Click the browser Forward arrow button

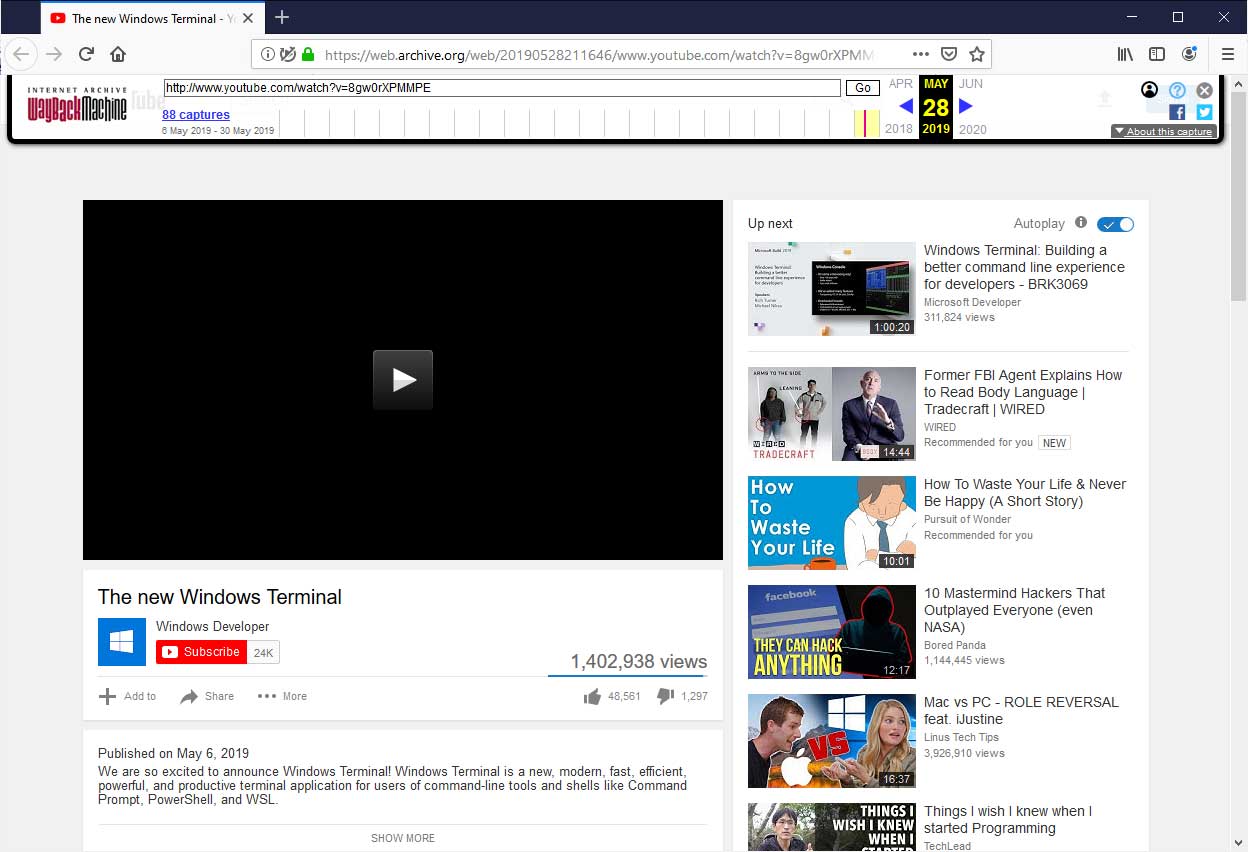click(54, 54)
